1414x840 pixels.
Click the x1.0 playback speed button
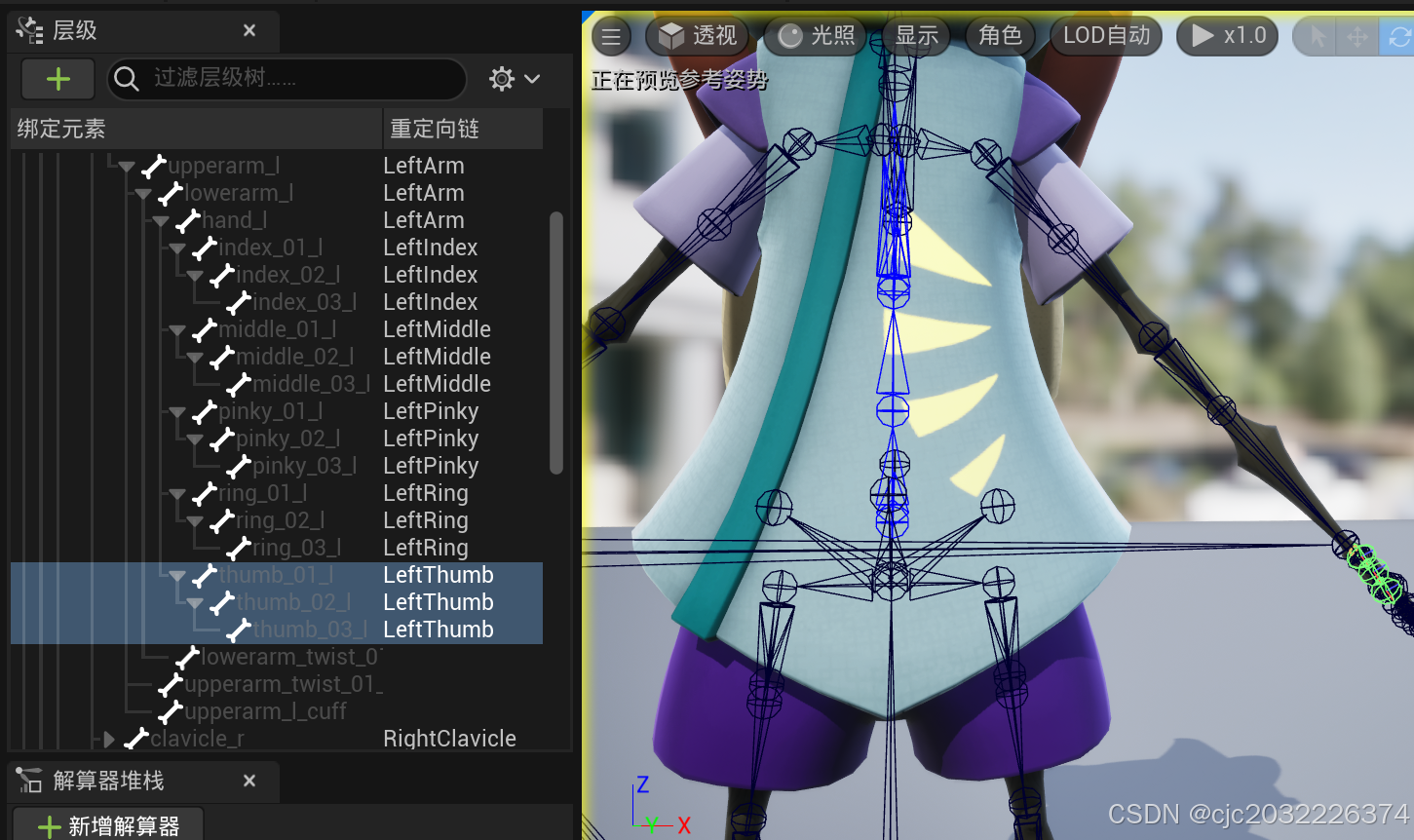coord(1227,36)
